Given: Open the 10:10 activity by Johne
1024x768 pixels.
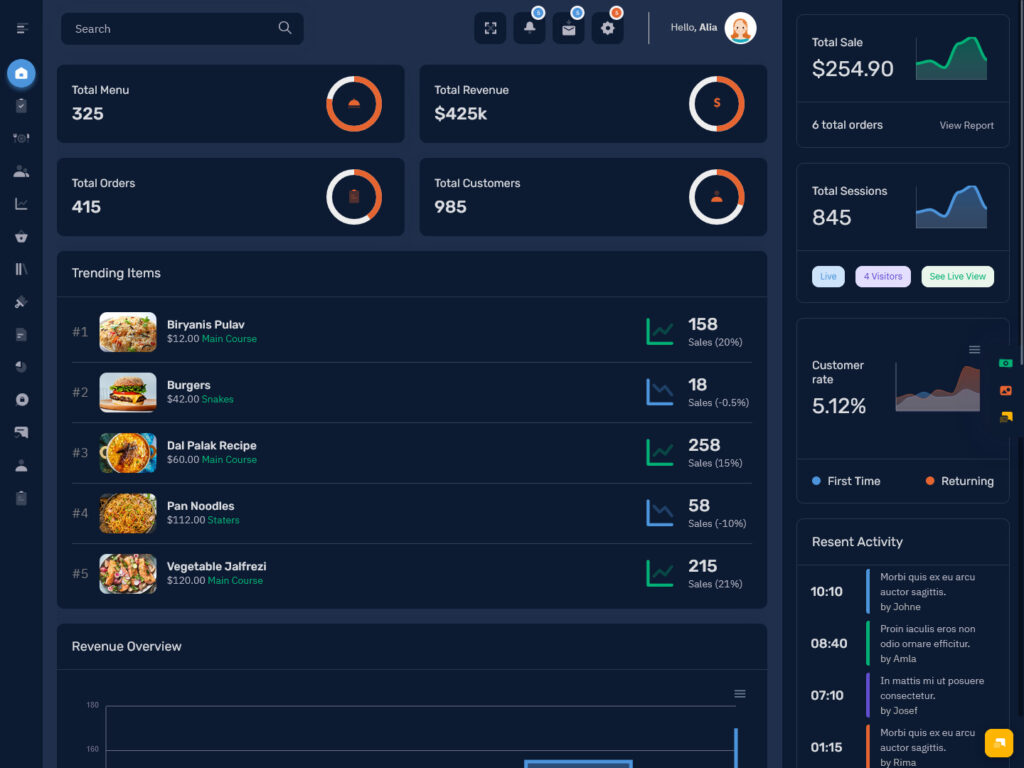Looking at the screenshot, I should point(903,592).
